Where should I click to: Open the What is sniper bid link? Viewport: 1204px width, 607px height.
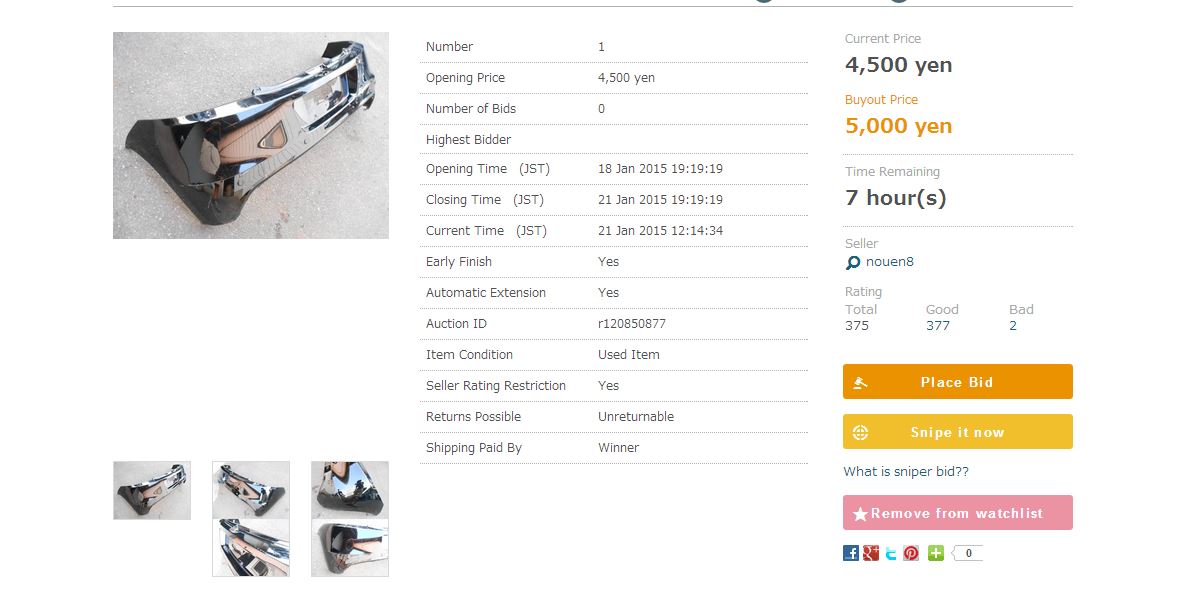click(906, 472)
